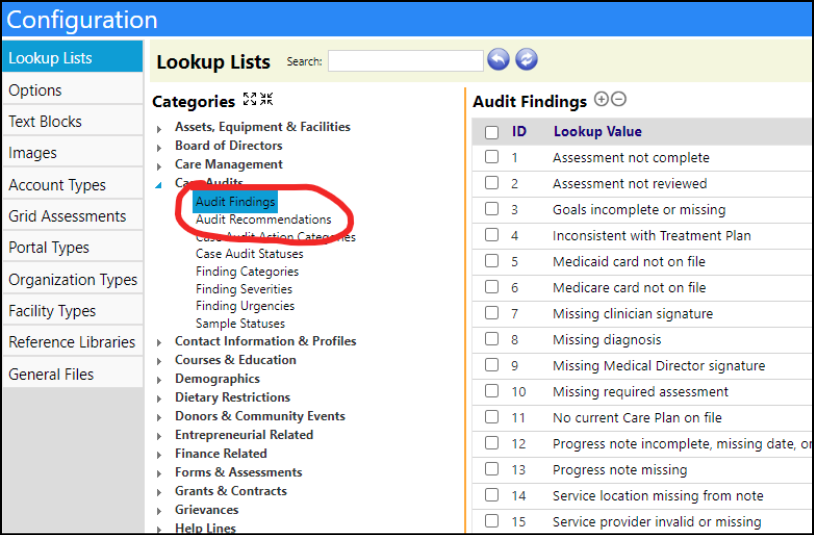The image size is (814, 535).
Task: Collapse the Case Audits arrow
Action: click(x=159, y=185)
